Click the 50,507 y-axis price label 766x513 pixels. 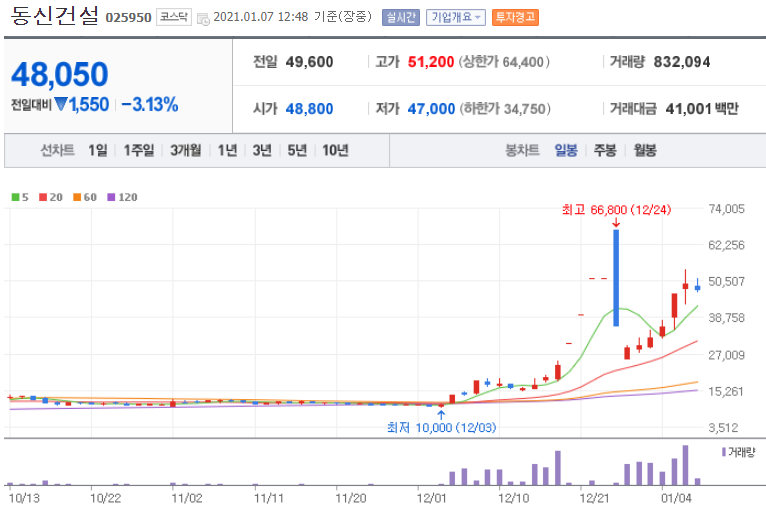pyautogui.click(x=726, y=281)
